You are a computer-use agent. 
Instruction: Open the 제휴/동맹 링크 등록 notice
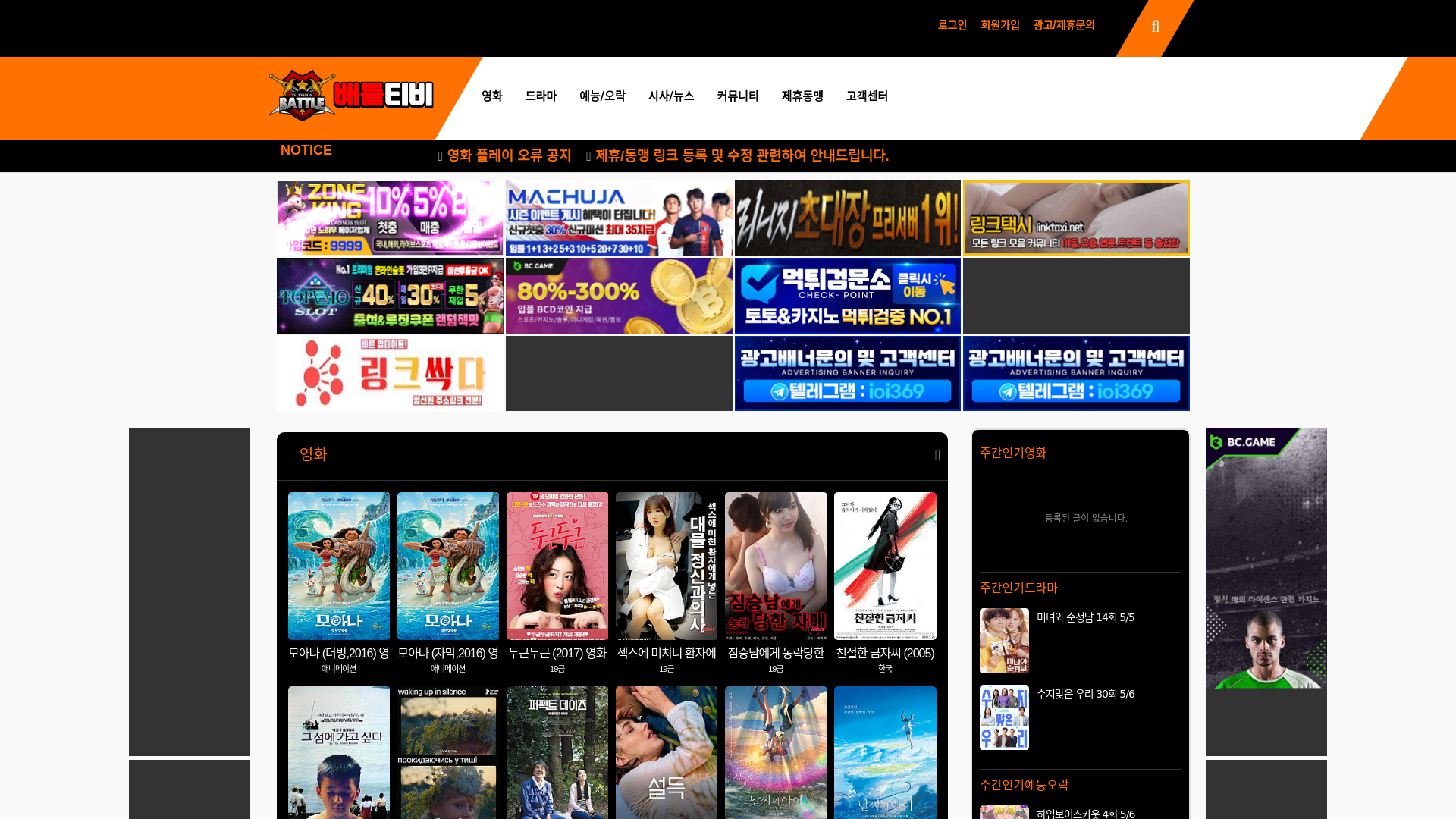pyautogui.click(x=742, y=155)
